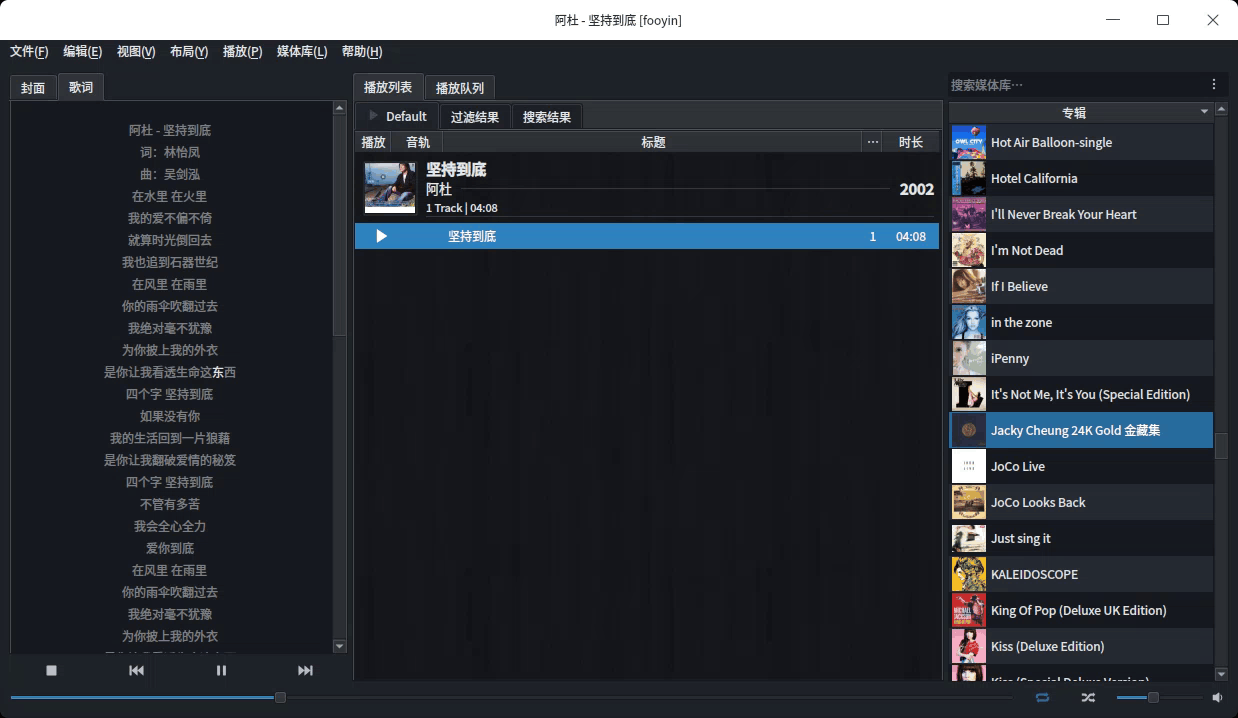Click the KALEIDOSCOPE cover art thumbnail
Screen dimensions: 1238x718
pyautogui.click(x=968, y=574)
